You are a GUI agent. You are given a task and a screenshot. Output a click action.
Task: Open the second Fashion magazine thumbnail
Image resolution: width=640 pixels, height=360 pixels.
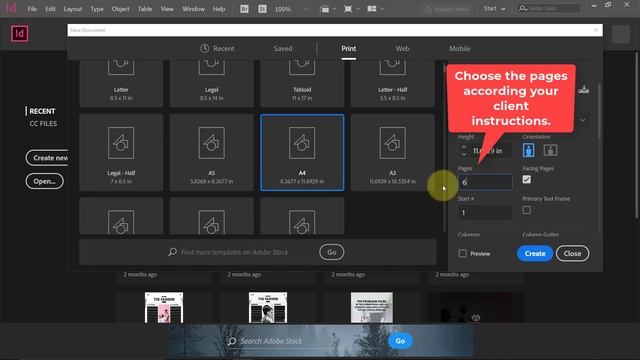pyautogui.click(x=268, y=307)
